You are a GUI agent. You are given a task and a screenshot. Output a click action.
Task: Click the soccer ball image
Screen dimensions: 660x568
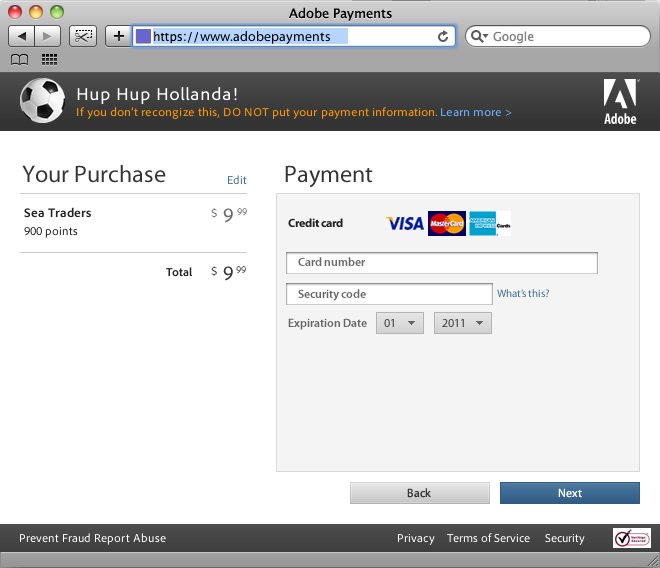pos(42,101)
